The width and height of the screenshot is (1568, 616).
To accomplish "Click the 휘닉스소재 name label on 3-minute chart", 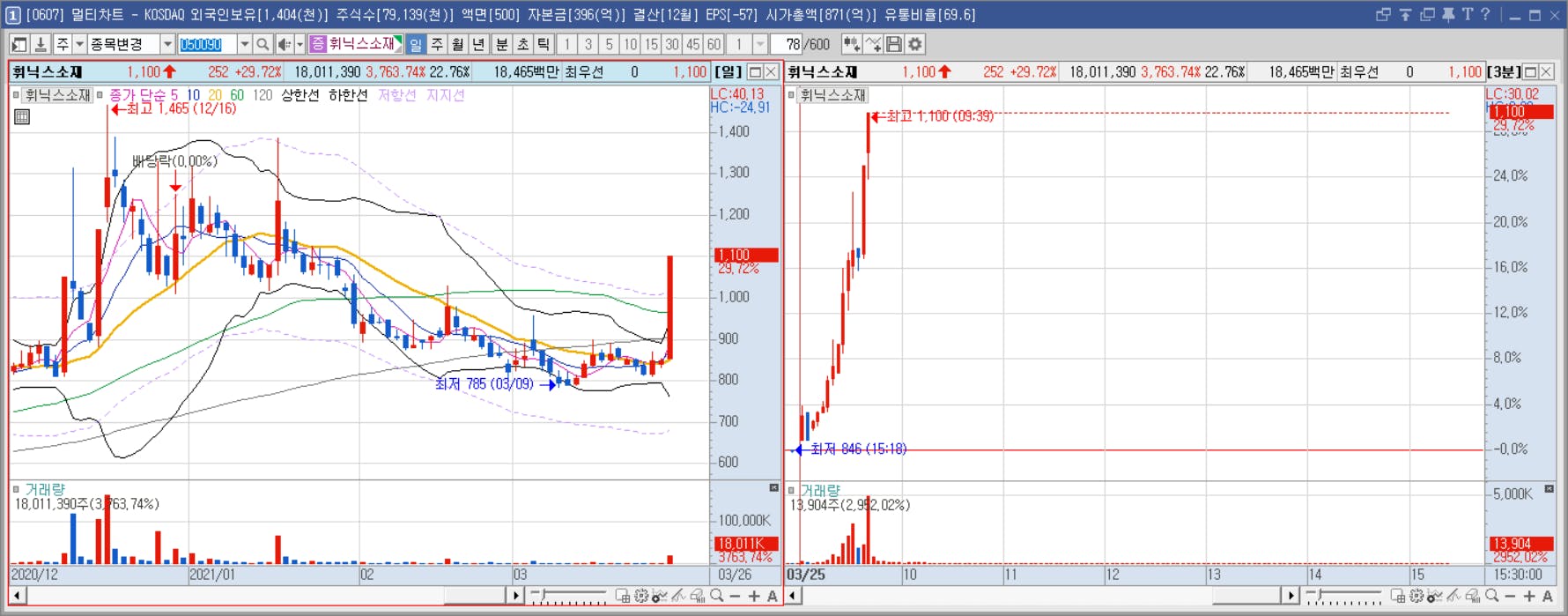I will (832, 95).
